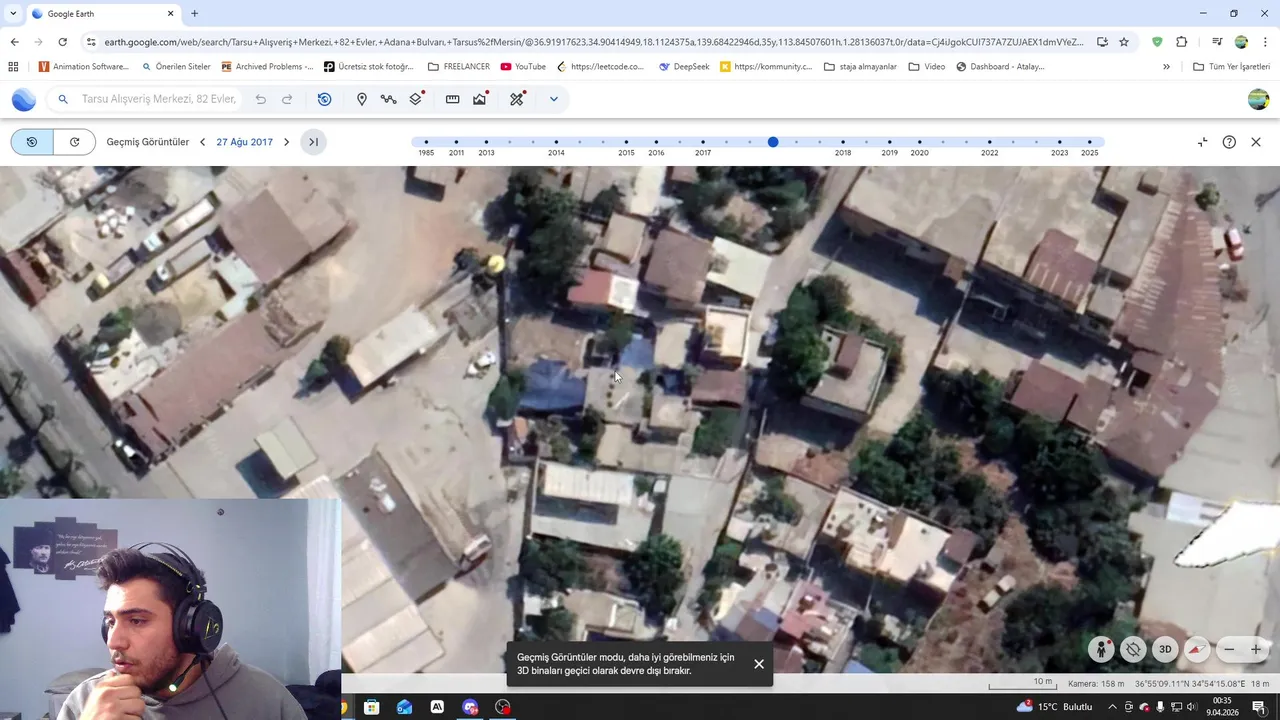The width and height of the screenshot is (1280, 720).
Task: Open the map layers panel icon
Action: click(416, 99)
